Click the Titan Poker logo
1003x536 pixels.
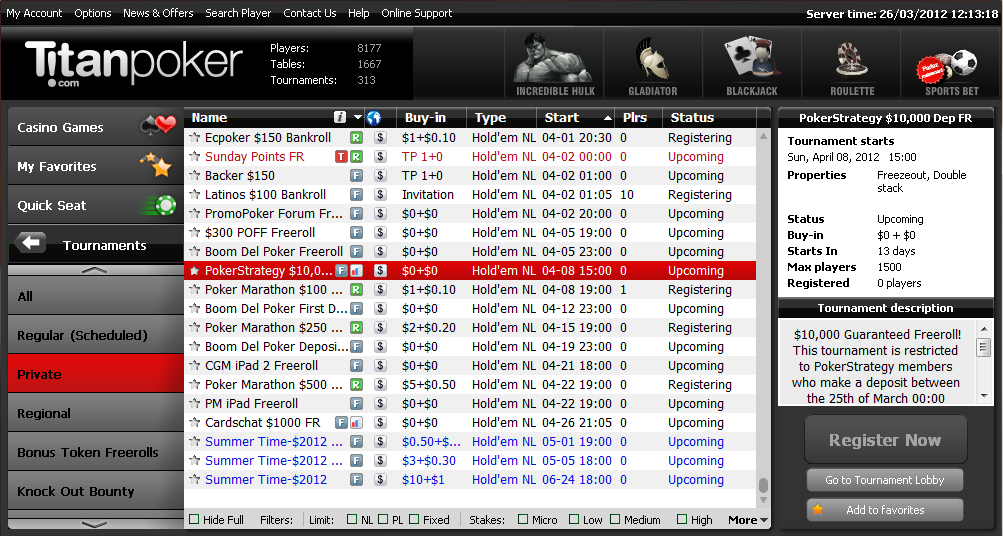click(133, 63)
